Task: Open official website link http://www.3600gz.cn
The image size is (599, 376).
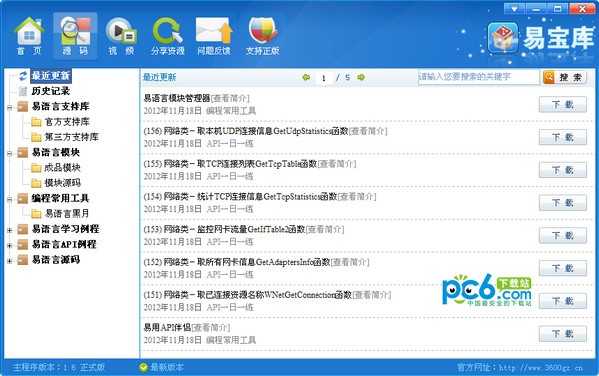Action: [x=541, y=368]
